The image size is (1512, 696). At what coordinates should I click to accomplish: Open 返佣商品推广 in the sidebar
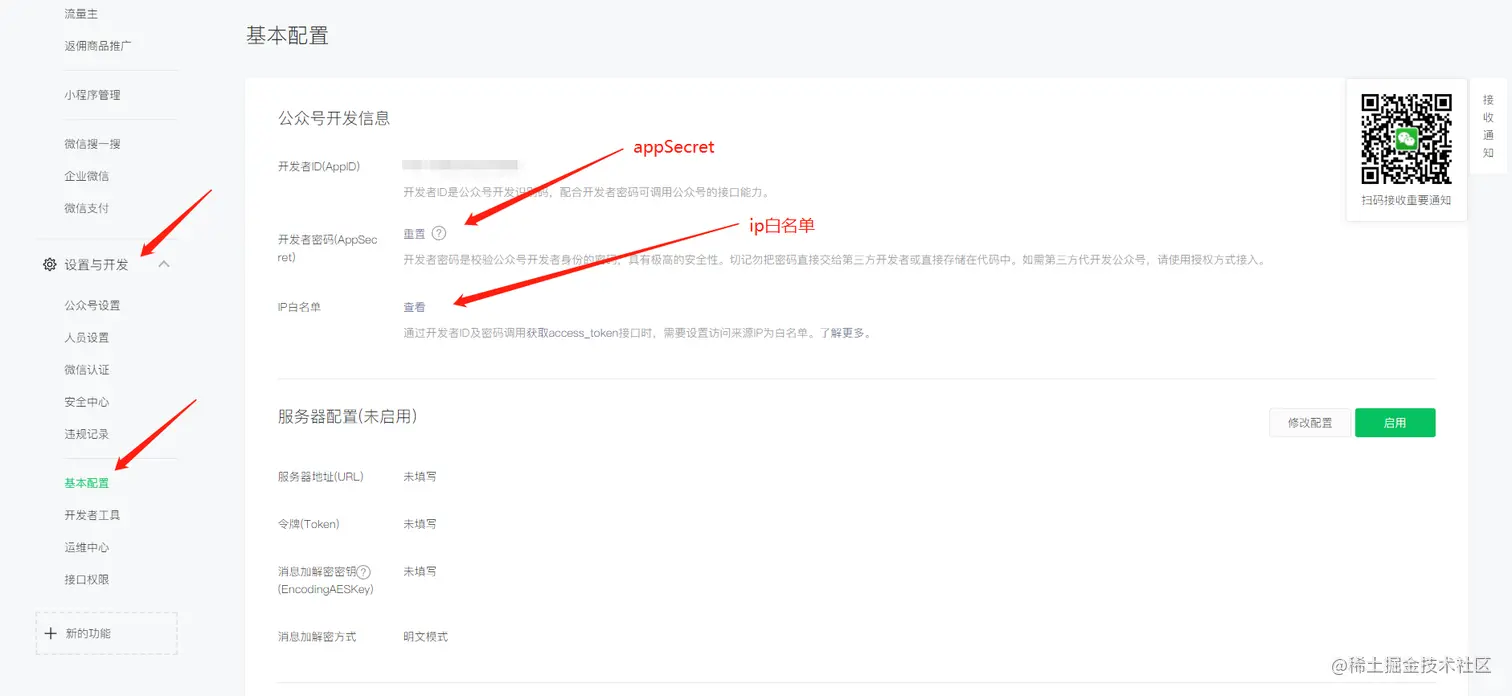pyautogui.click(x=98, y=46)
